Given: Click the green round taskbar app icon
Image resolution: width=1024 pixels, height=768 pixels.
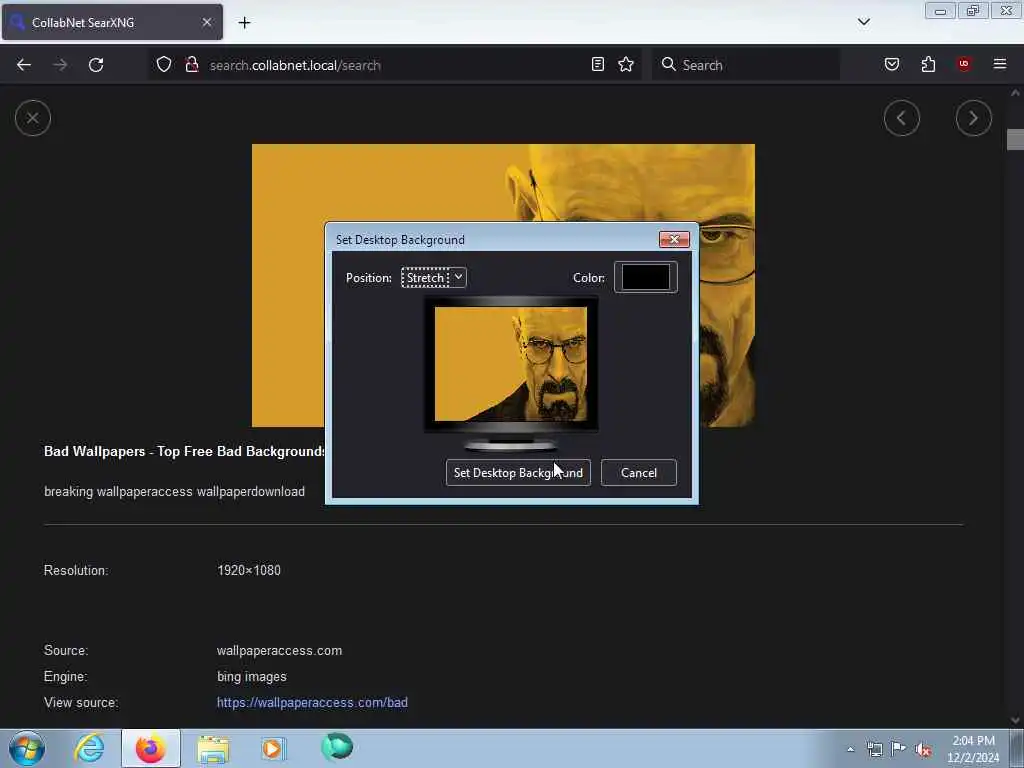Looking at the screenshot, I should point(337,747).
